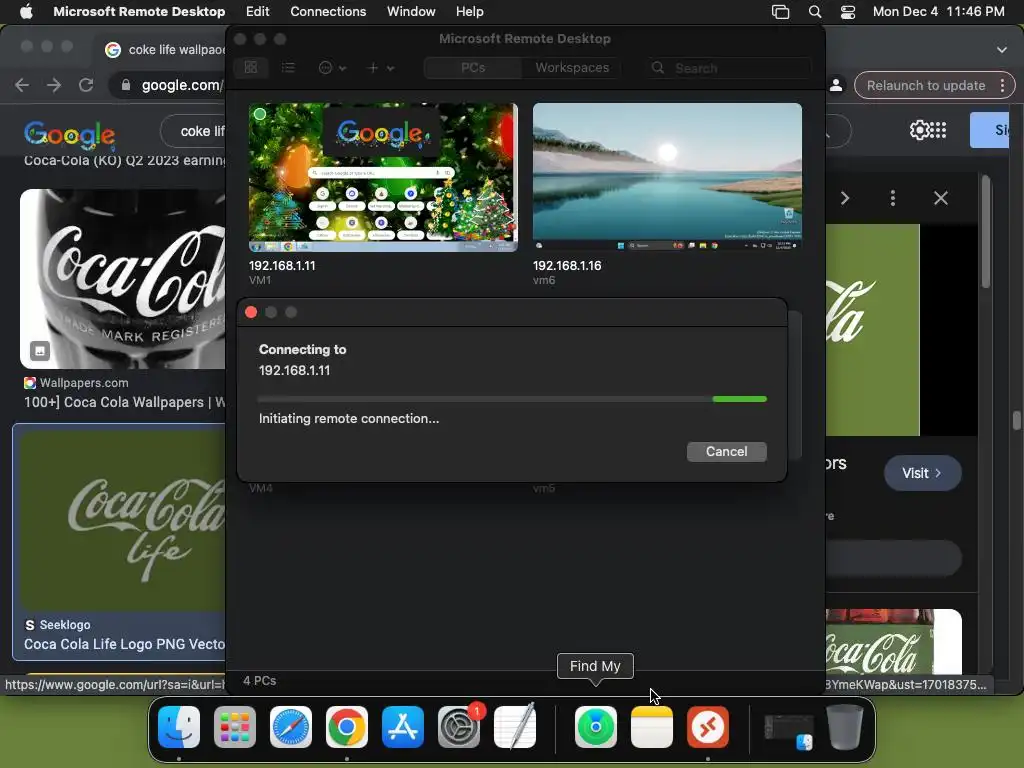Open the plus Add dropdown in toolbar
The width and height of the screenshot is (1024, 768).
[380, 67]
